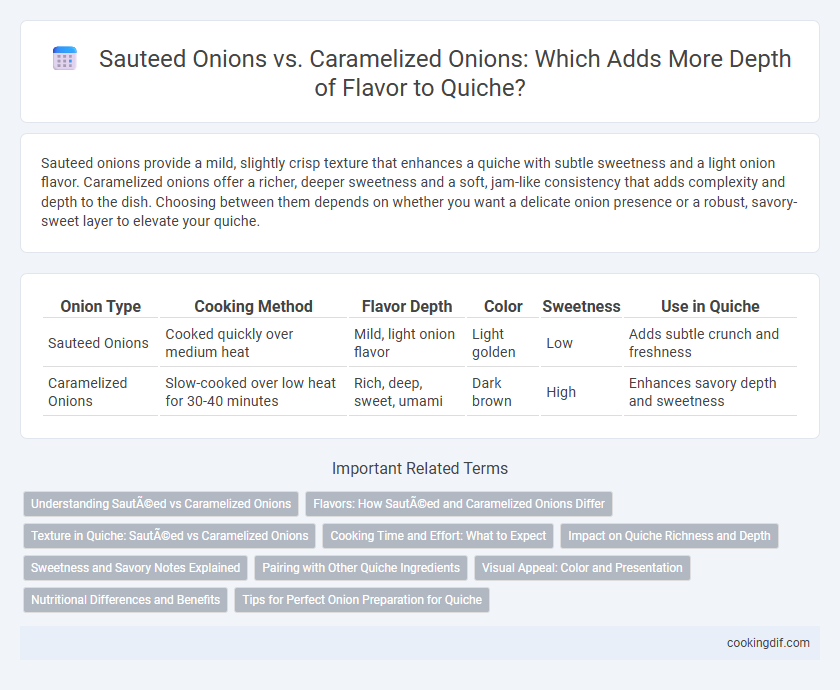The image size is (840, 690).
Task: Click the Onion Type column header
Action: [x=101, y=306]
